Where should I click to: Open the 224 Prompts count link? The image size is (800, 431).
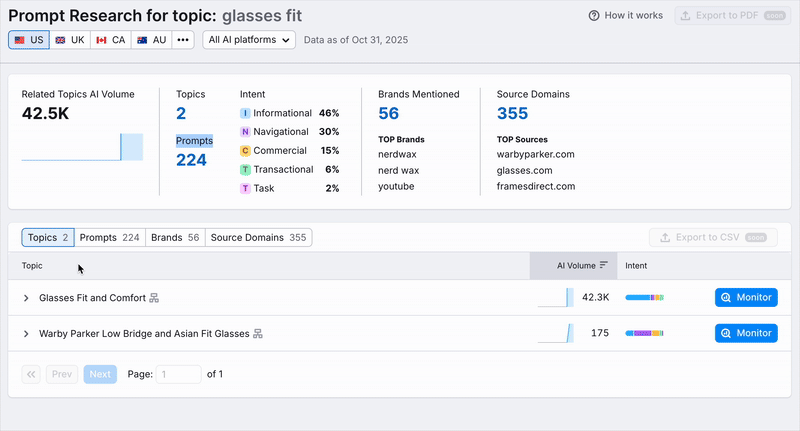click(x=191, y=159)
